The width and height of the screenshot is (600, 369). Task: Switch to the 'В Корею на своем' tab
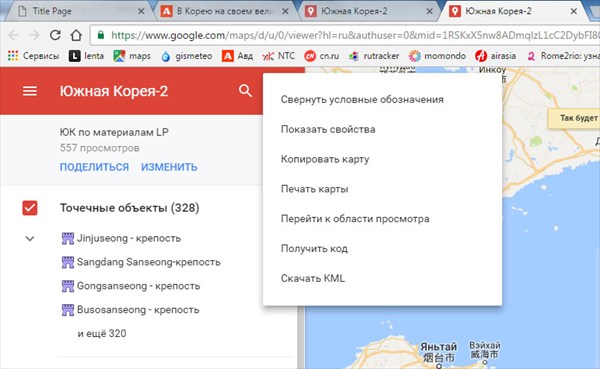coord(226,11)
